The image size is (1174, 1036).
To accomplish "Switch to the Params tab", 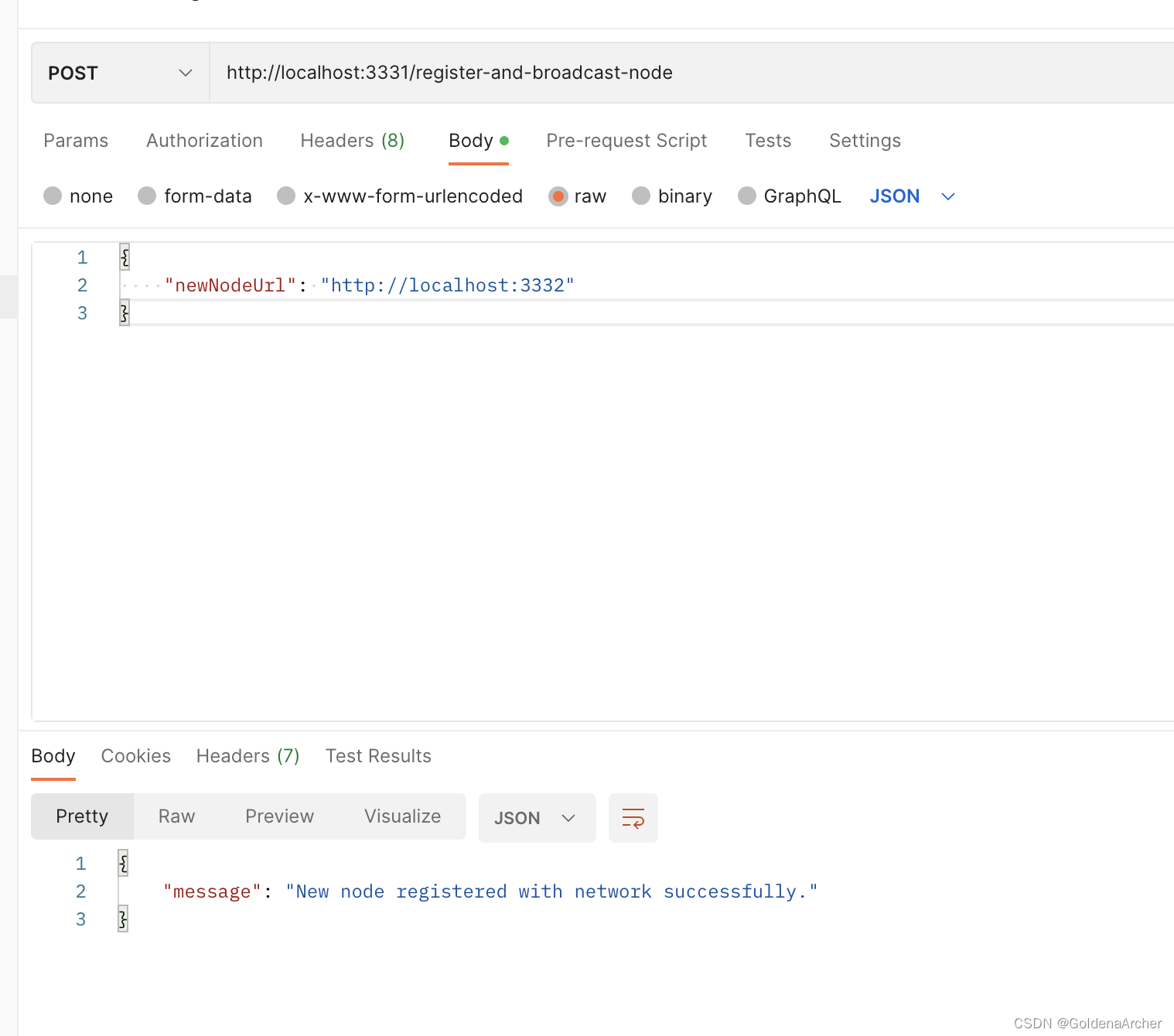I will point(76,141).
